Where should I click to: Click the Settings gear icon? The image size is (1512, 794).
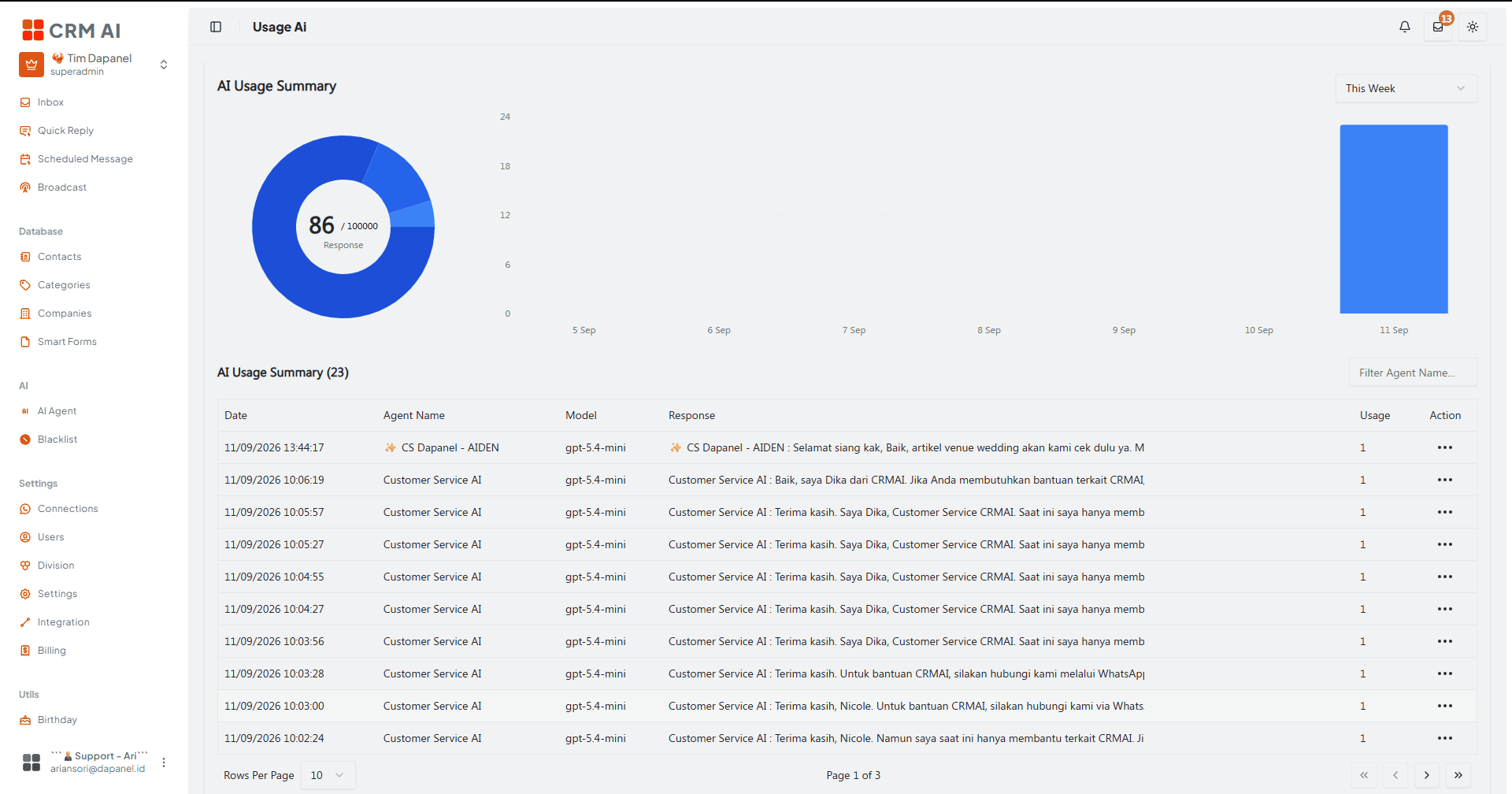[25, 594]
